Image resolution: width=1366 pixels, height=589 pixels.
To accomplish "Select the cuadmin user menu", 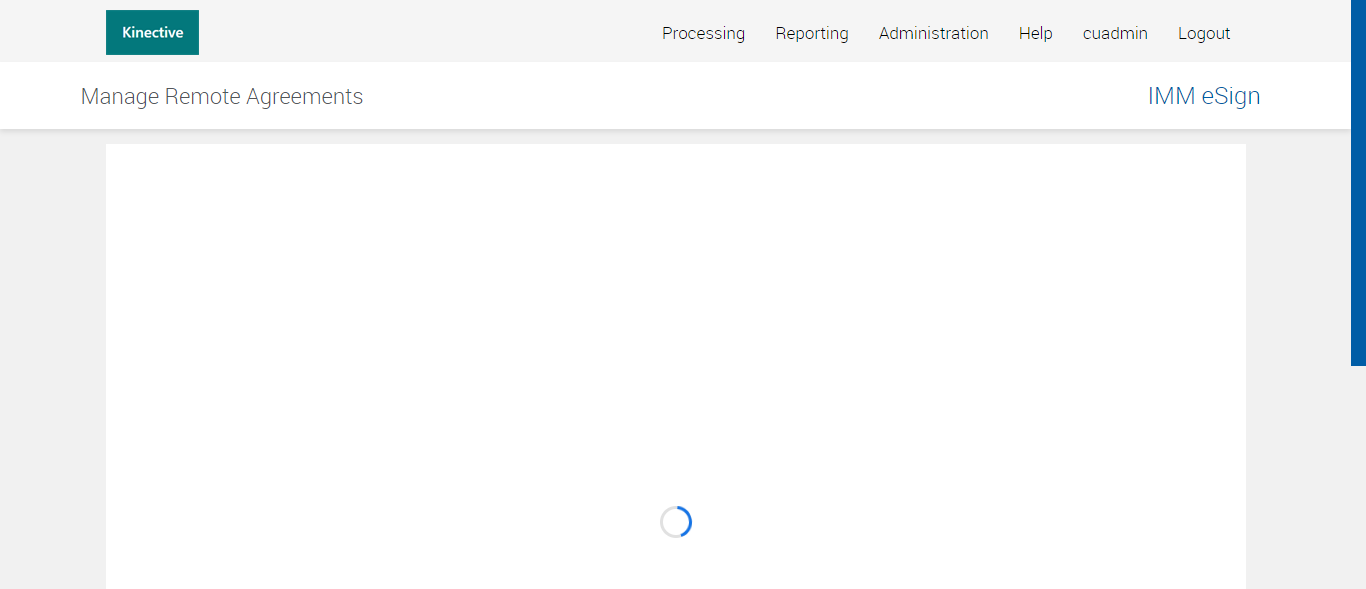I will click(1115, 33).
